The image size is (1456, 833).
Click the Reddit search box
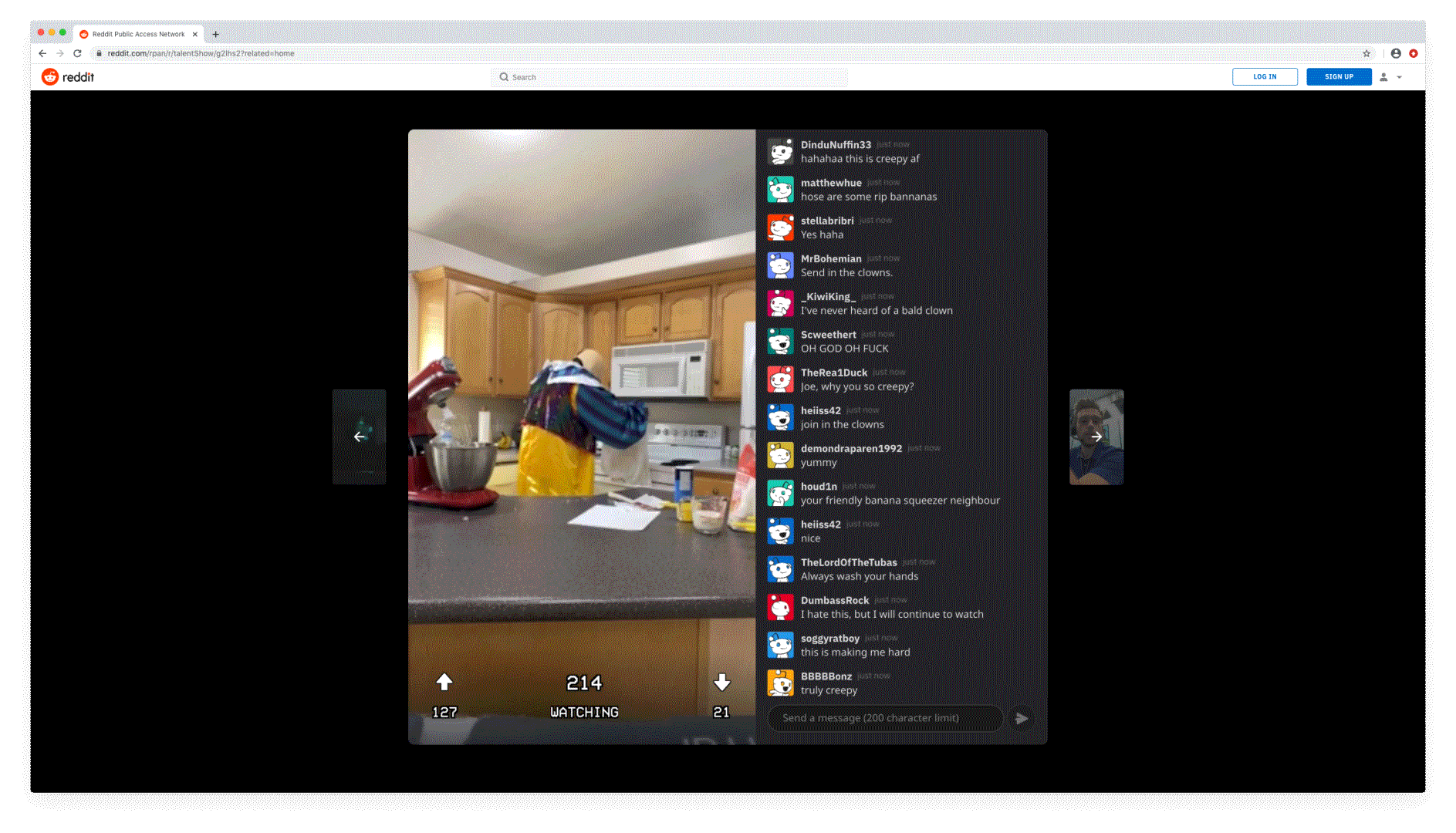coord(668,77)
